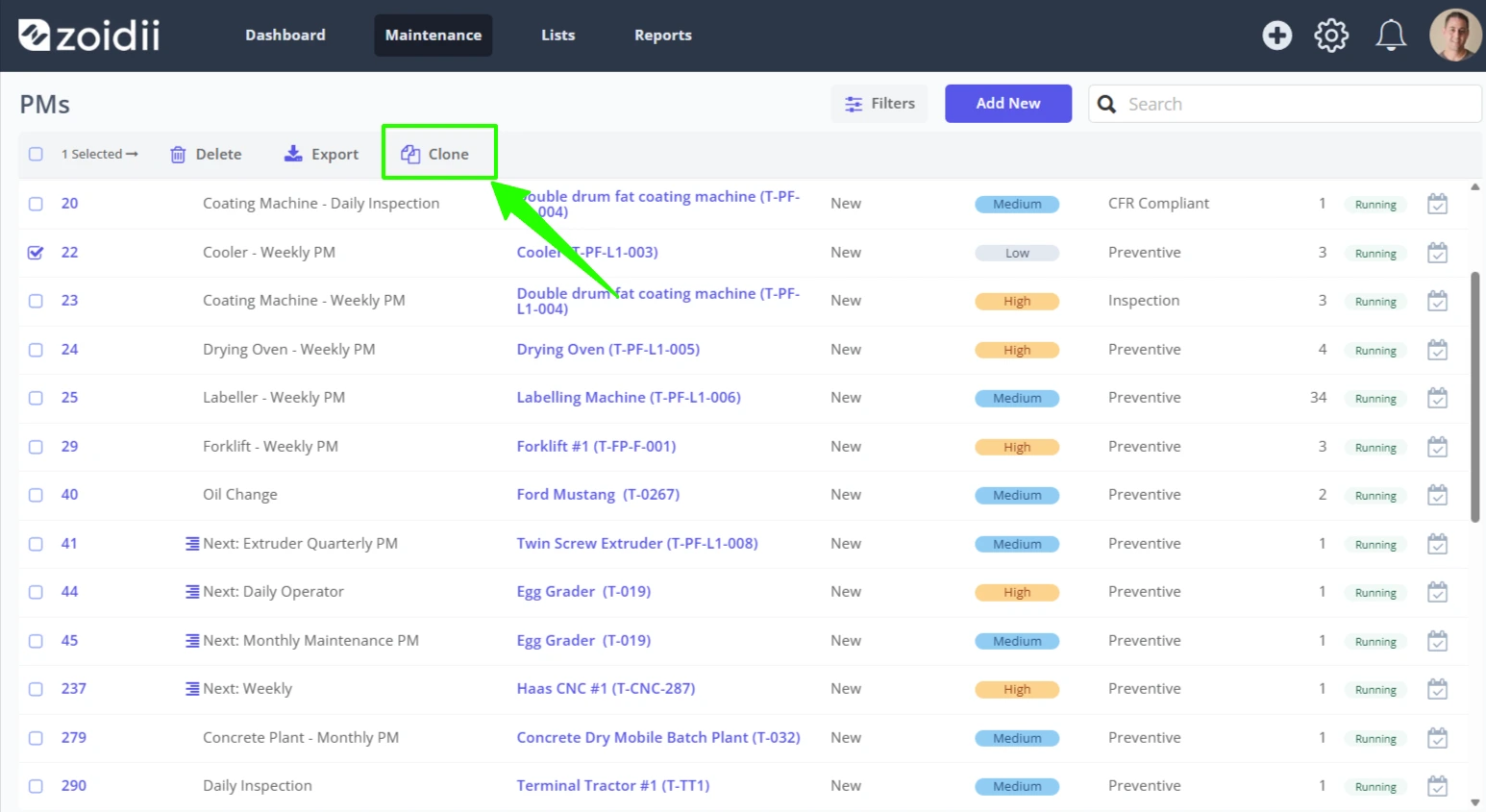Click the Add New button
1486x812 pixels.
[1008, 104]
